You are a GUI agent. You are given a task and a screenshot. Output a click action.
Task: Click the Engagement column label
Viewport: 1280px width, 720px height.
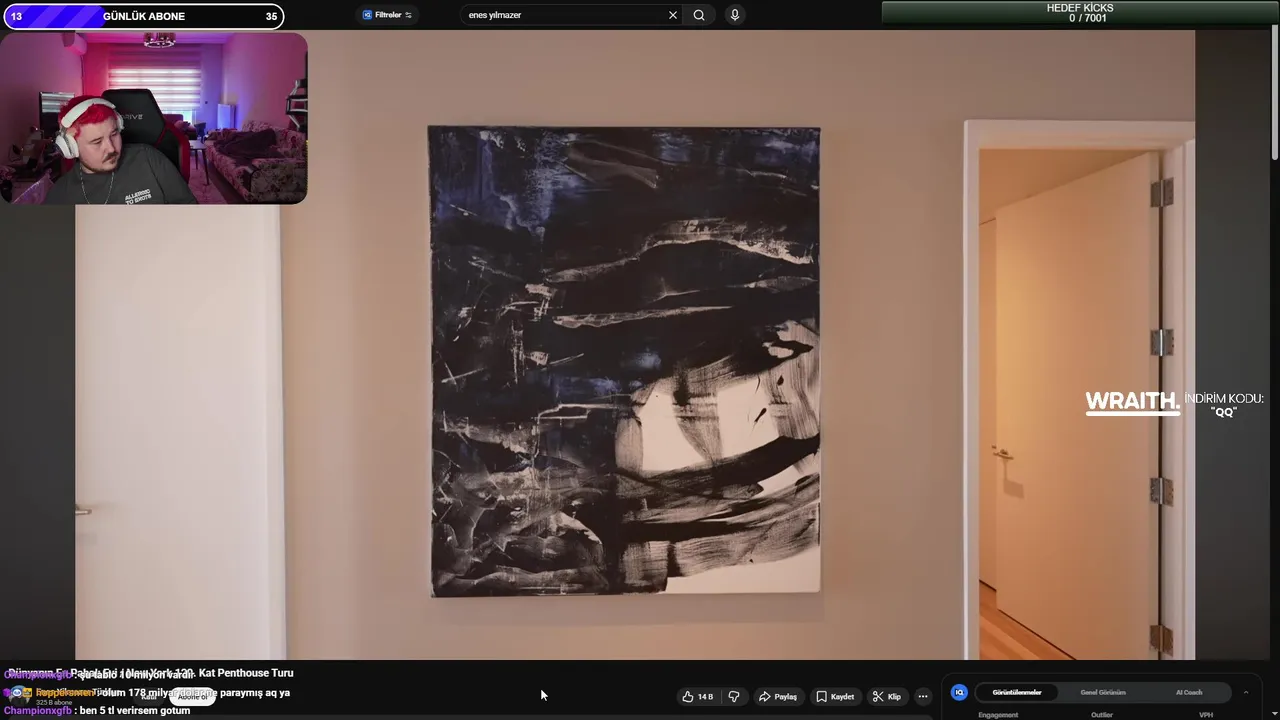point(998,715)
